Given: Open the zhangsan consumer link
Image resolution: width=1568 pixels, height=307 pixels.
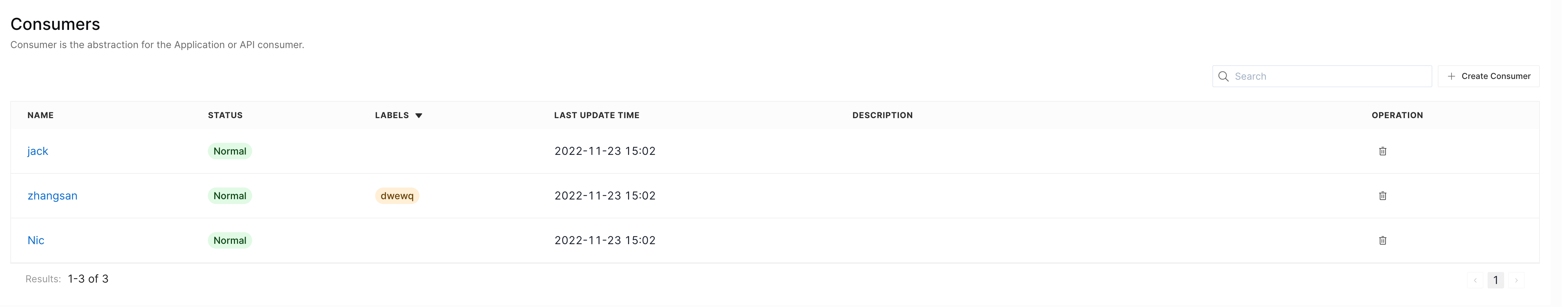Looking at the screenshot, I should 52,196.
